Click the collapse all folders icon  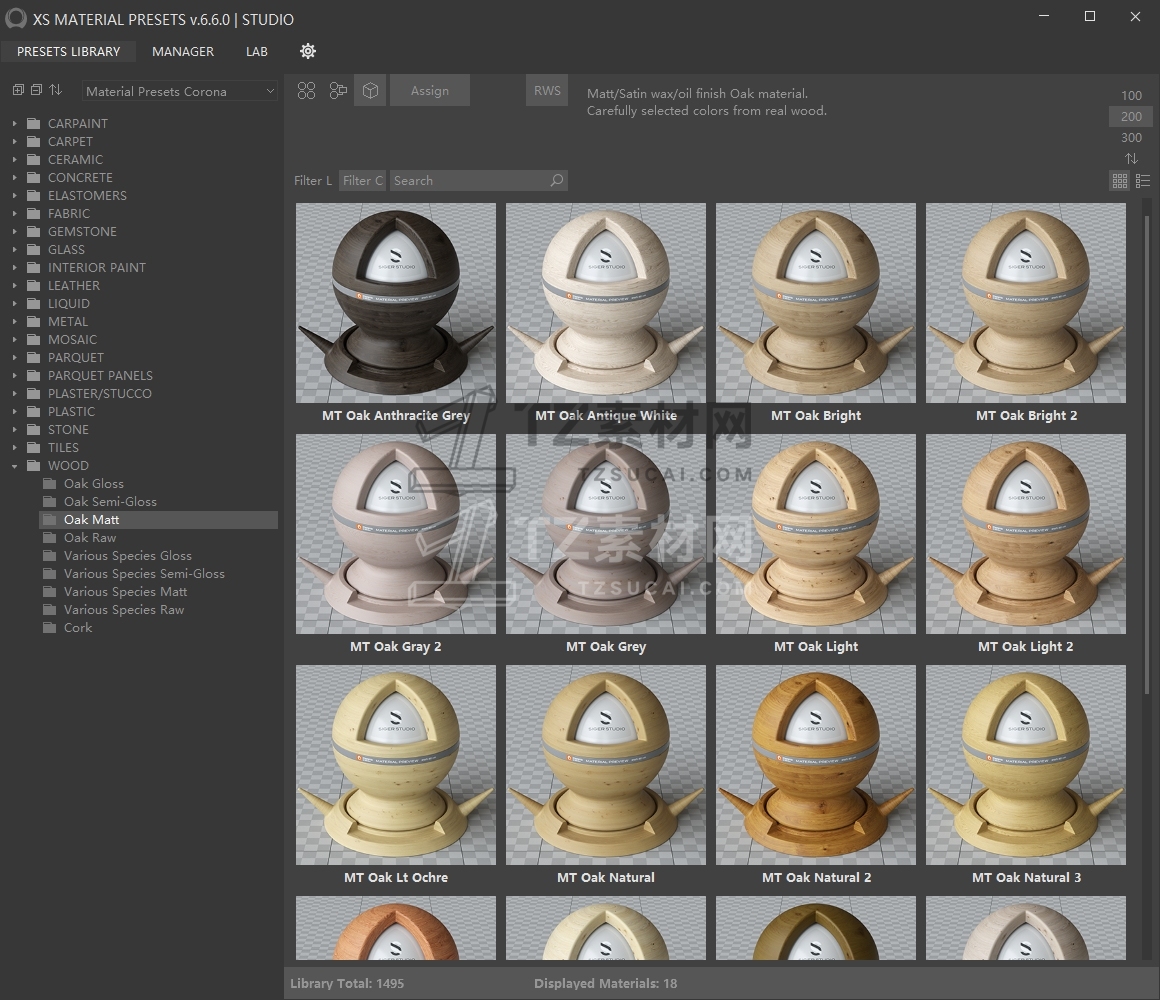tap(36, 90)
